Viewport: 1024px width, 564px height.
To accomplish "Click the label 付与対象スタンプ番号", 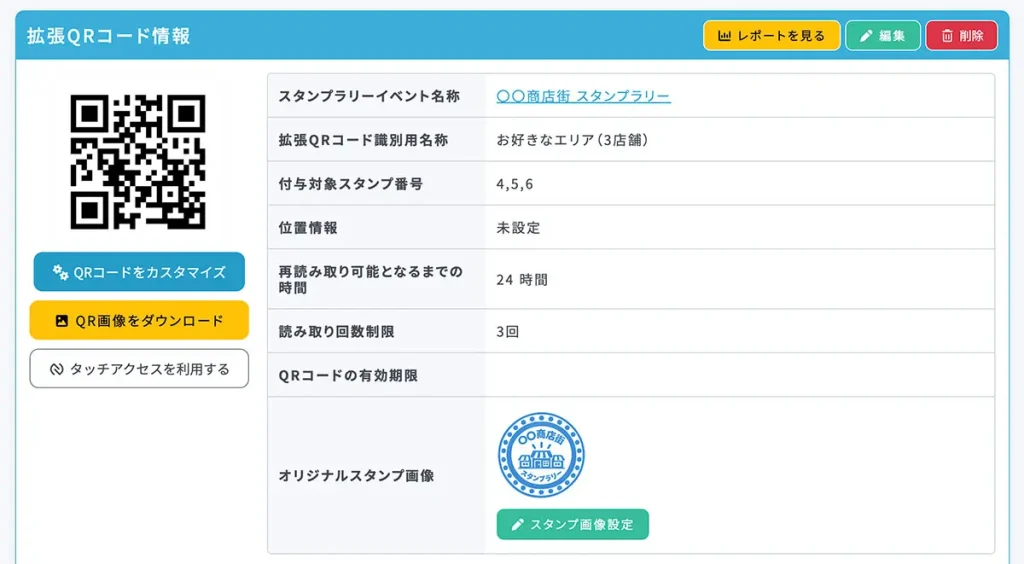I will point(351,184).
